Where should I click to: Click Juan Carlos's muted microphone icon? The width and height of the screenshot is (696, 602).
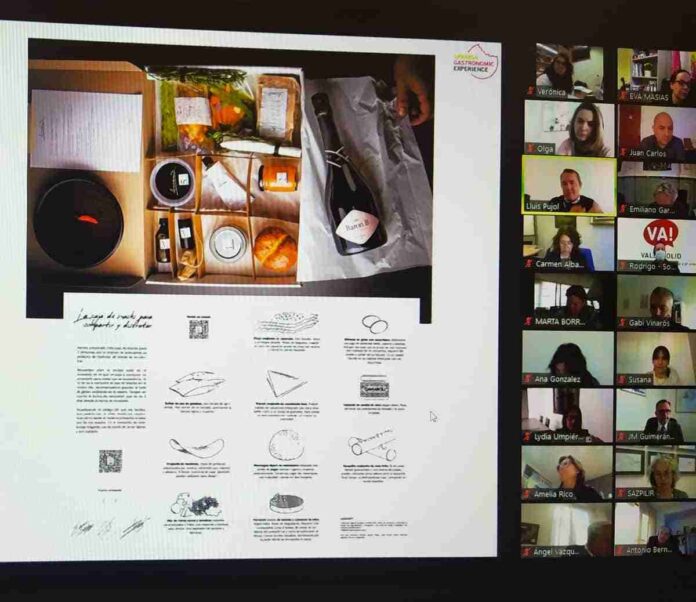click(x=623, y=151)
